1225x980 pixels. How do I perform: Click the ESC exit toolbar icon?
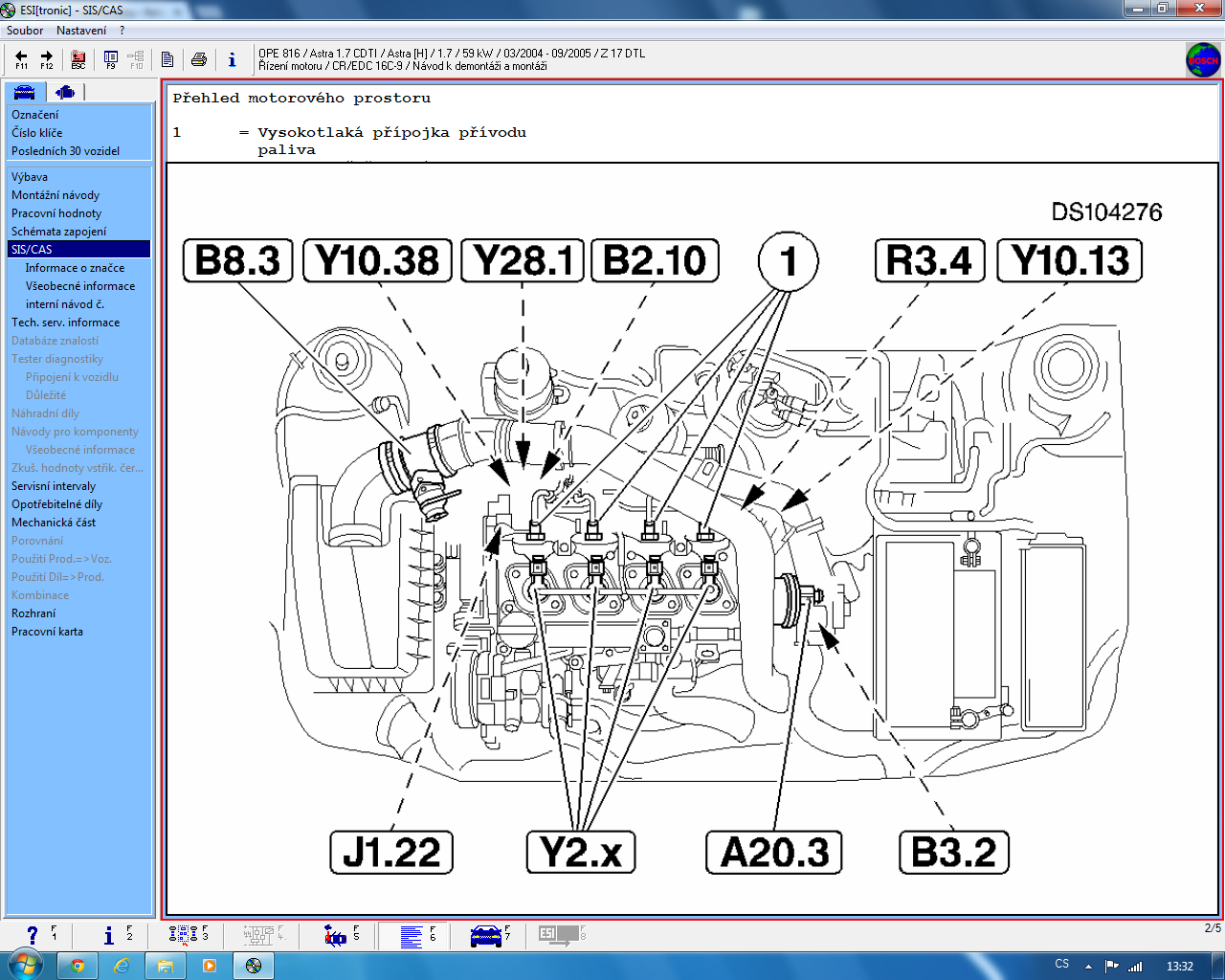click(78, 59)
